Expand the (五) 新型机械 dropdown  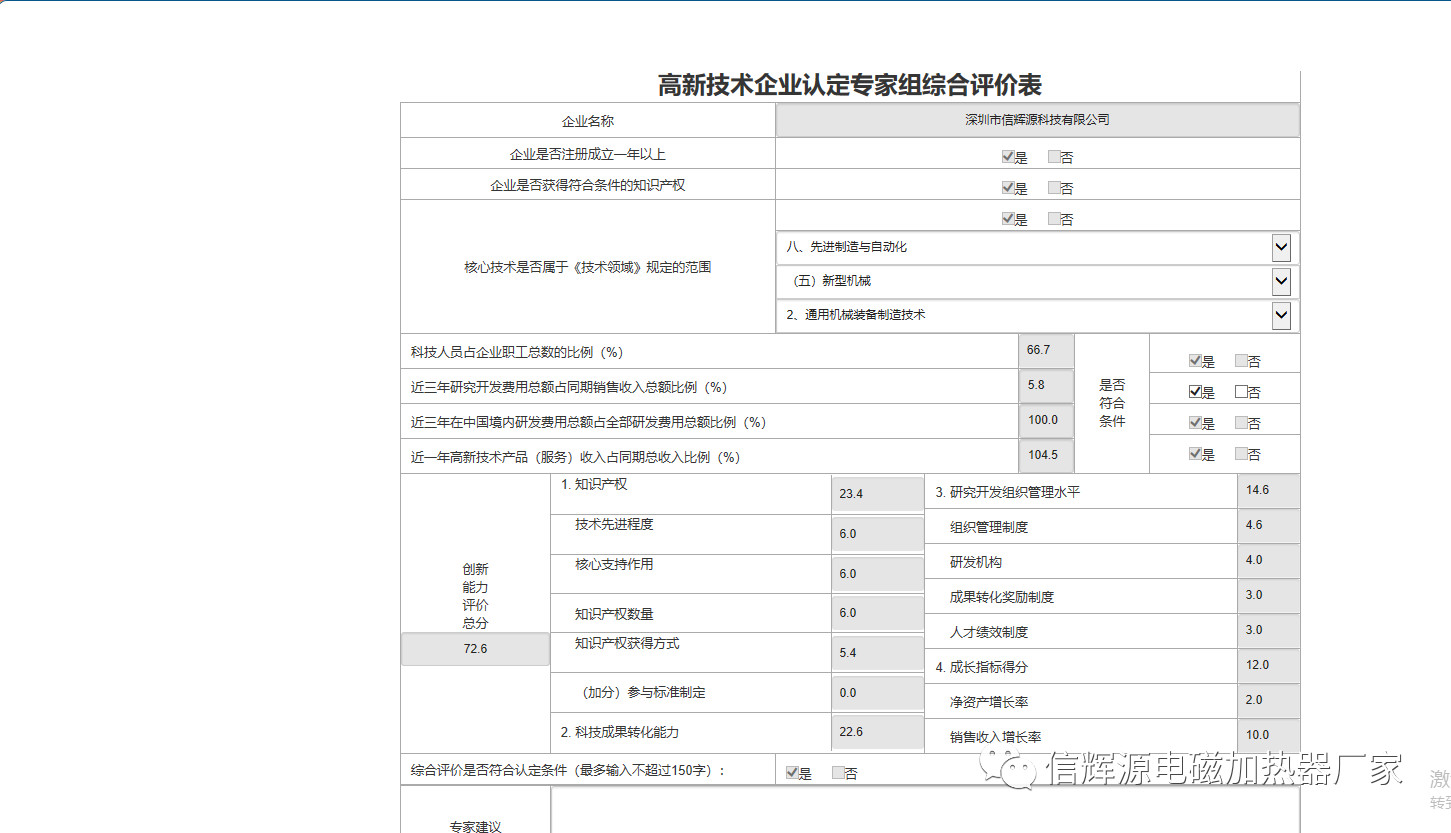click(1281, 282)
